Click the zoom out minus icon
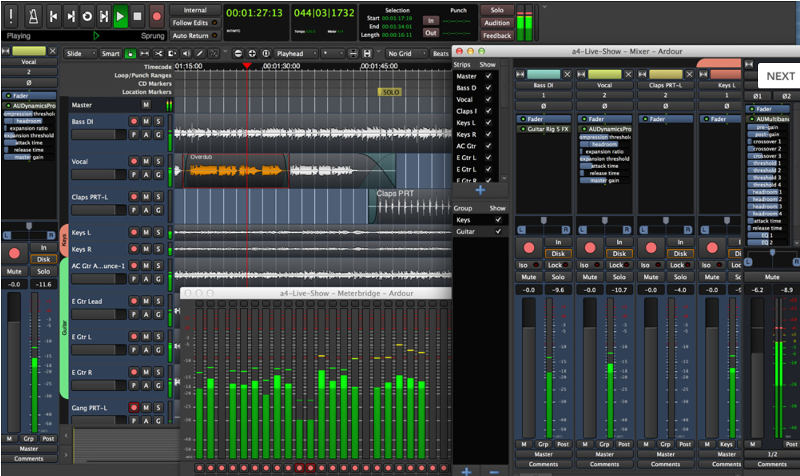The image size is (800, 476). 238,54
